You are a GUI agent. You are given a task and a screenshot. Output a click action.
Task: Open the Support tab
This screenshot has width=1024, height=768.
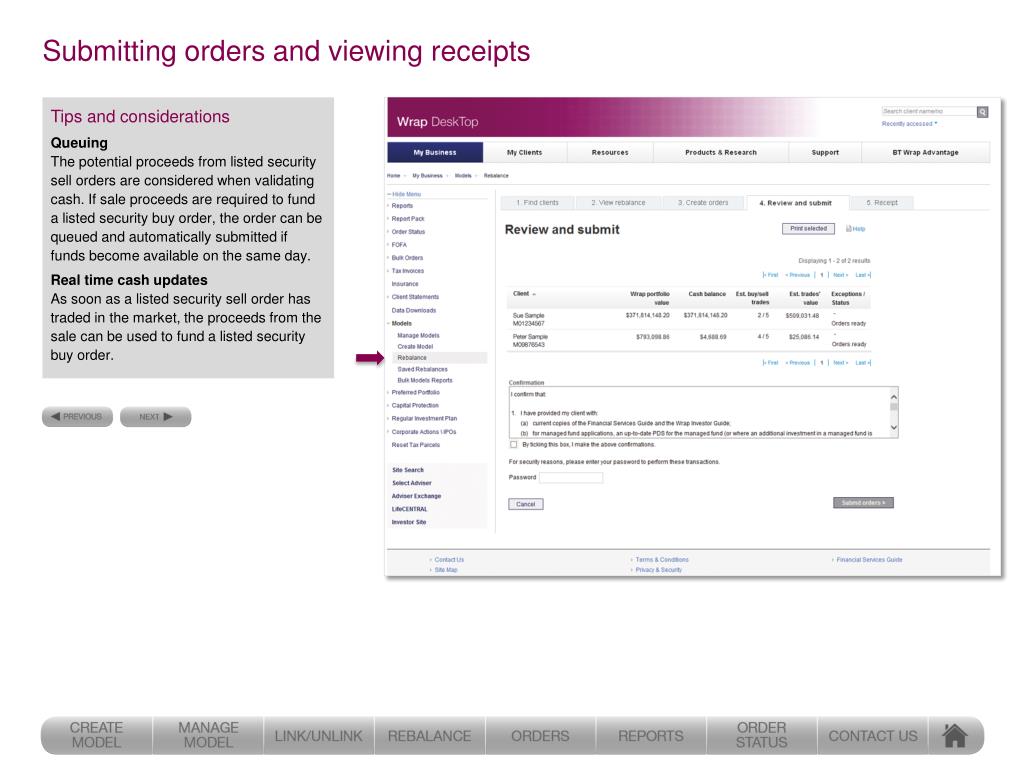pos(825,152)
